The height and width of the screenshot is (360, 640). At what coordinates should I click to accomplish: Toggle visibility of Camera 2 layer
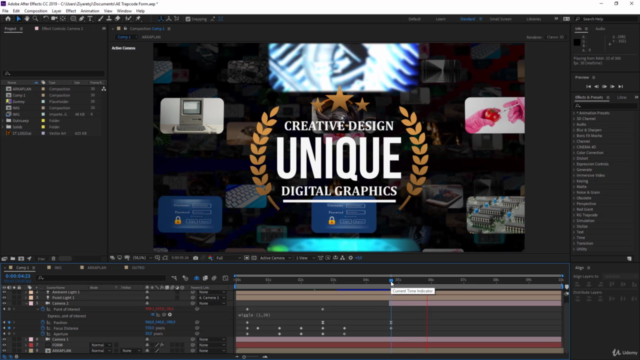click(4, 303)
